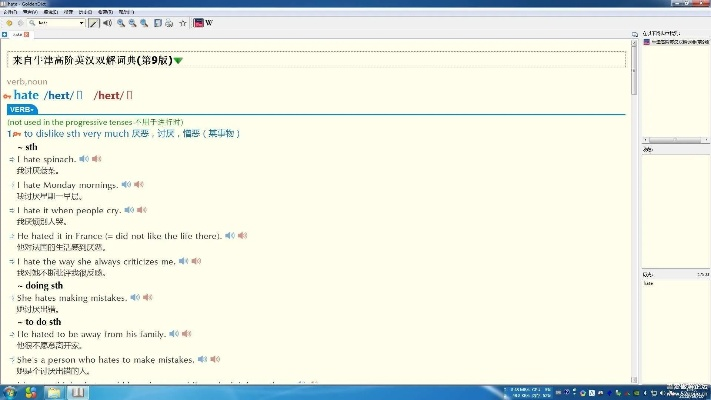Play red audio for hates to make mistakes
This screenshot has width=711, height=400.
[215, 359]
